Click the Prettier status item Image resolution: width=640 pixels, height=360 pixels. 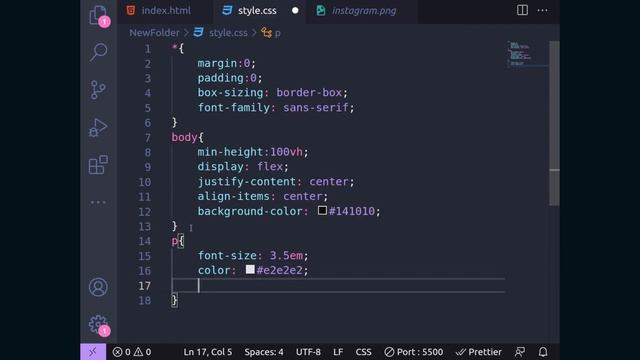(478, 352)
